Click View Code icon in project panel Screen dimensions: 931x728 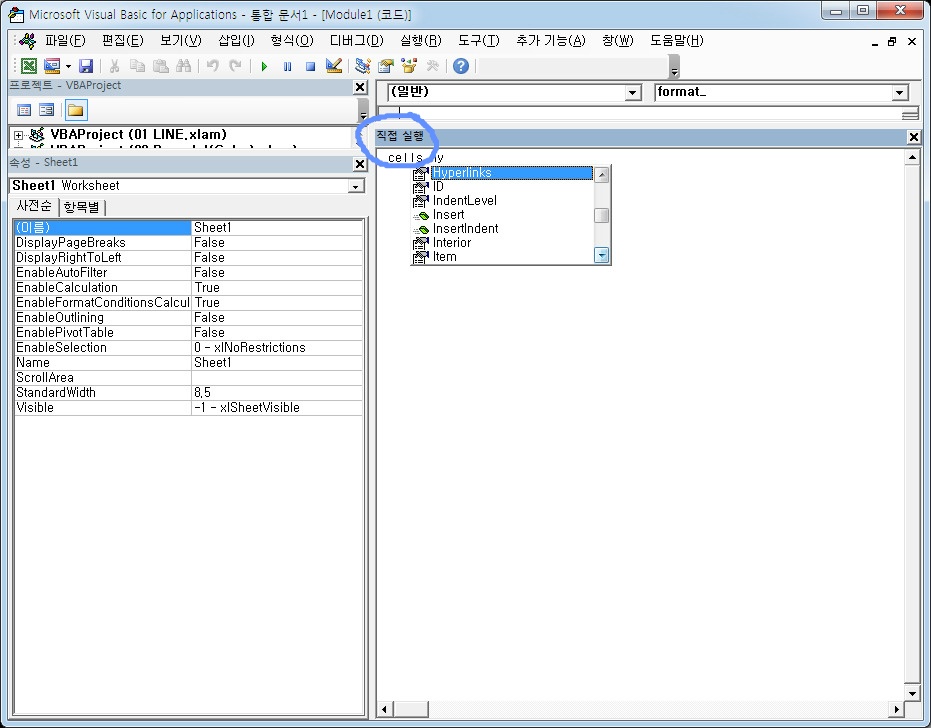[24, 110]
